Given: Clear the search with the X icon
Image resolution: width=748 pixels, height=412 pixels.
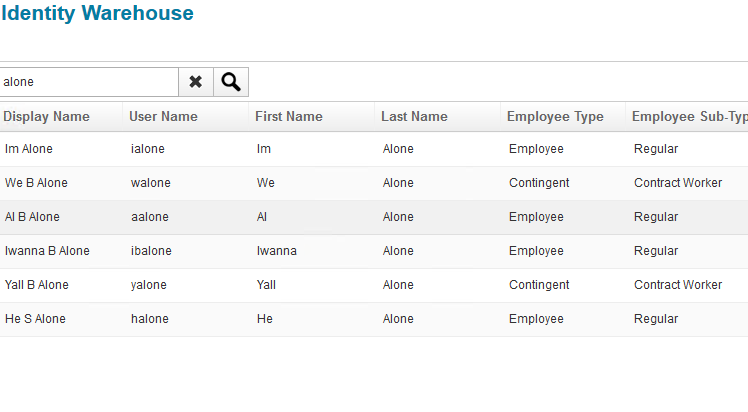Looking at the screenshot, I should point(196,82).
